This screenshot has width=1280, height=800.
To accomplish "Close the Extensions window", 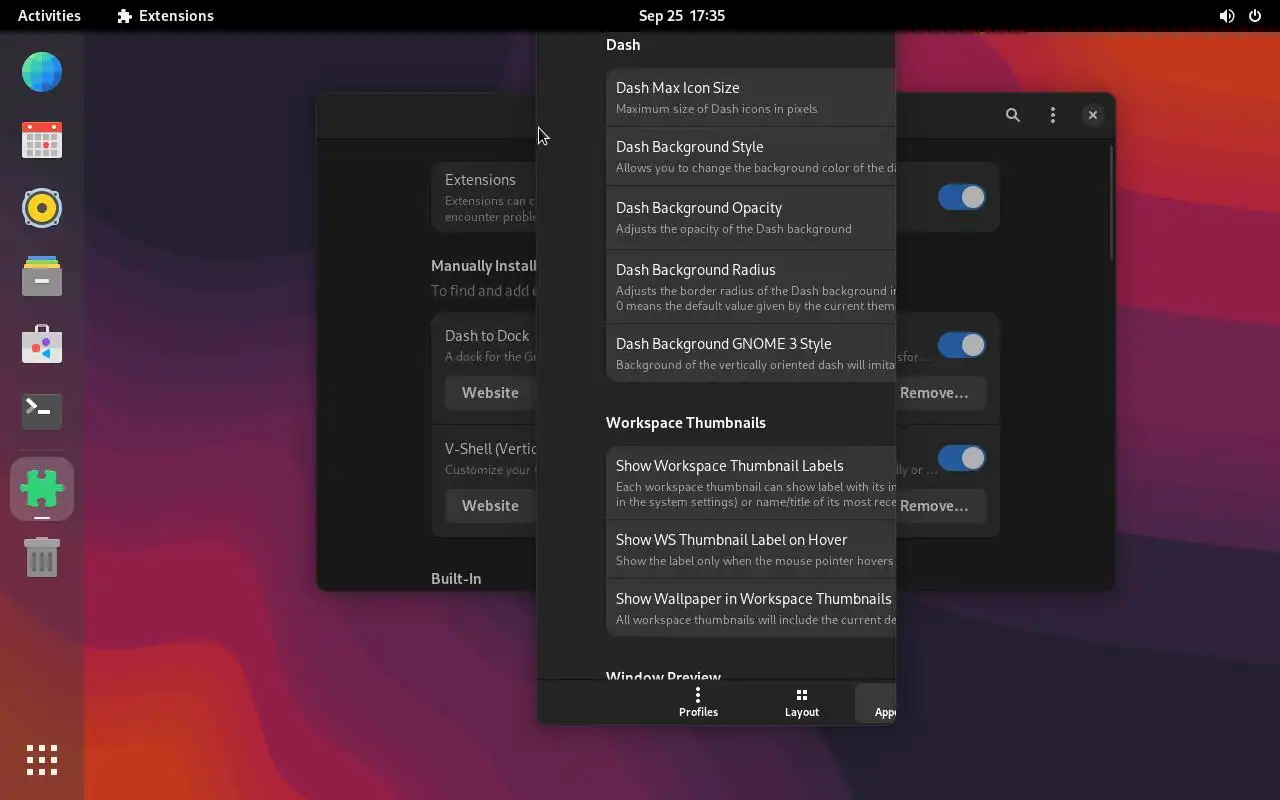I will pyautogui.click(x=1093, y=115).
